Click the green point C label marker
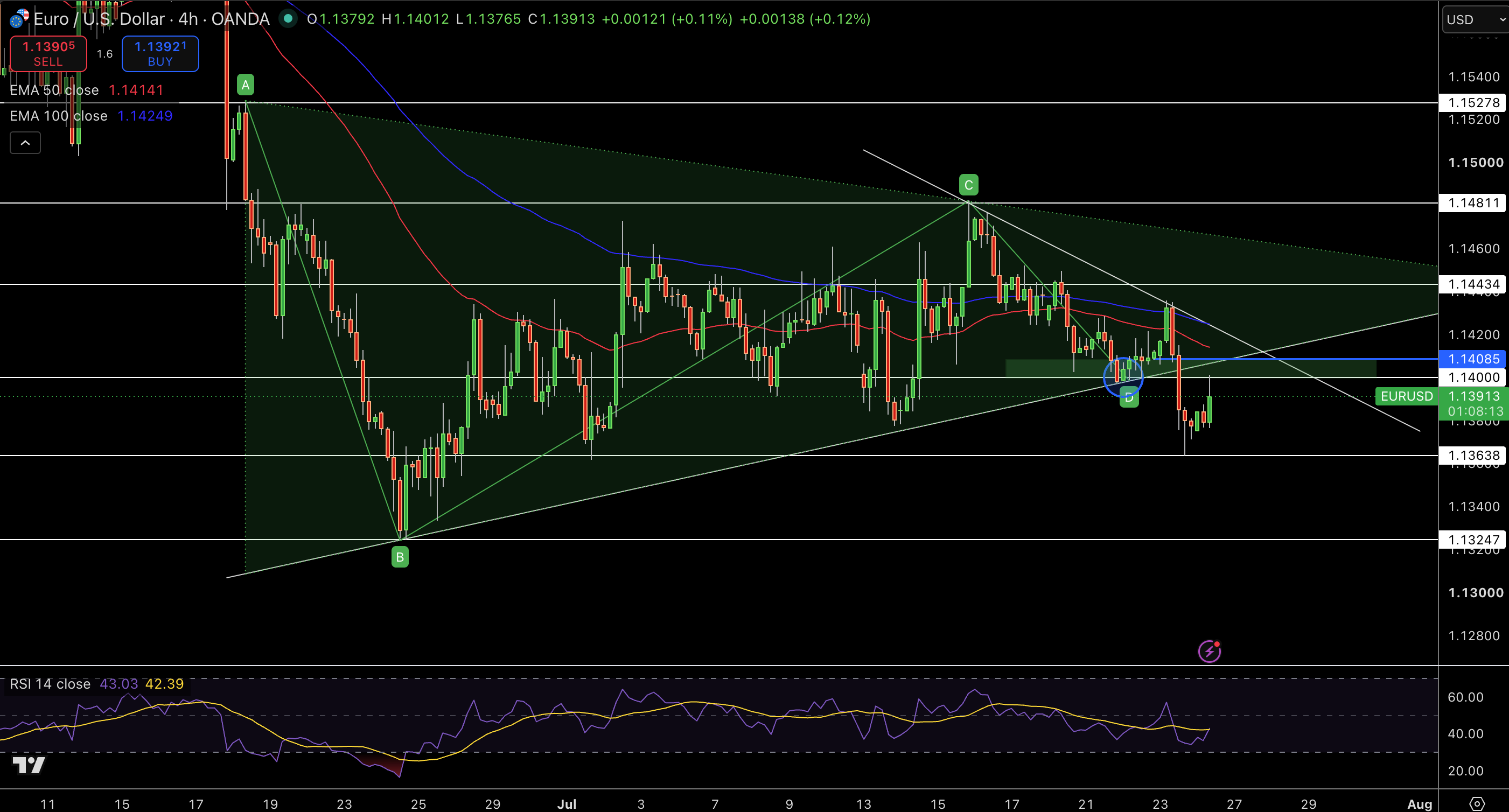 pyautogui.click(x=968, y=185)
